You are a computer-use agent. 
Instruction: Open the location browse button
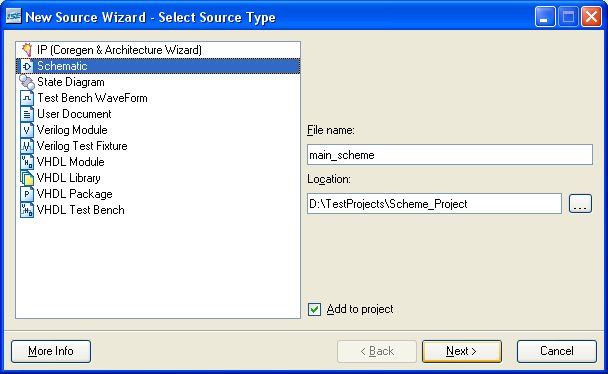point(580,204)
